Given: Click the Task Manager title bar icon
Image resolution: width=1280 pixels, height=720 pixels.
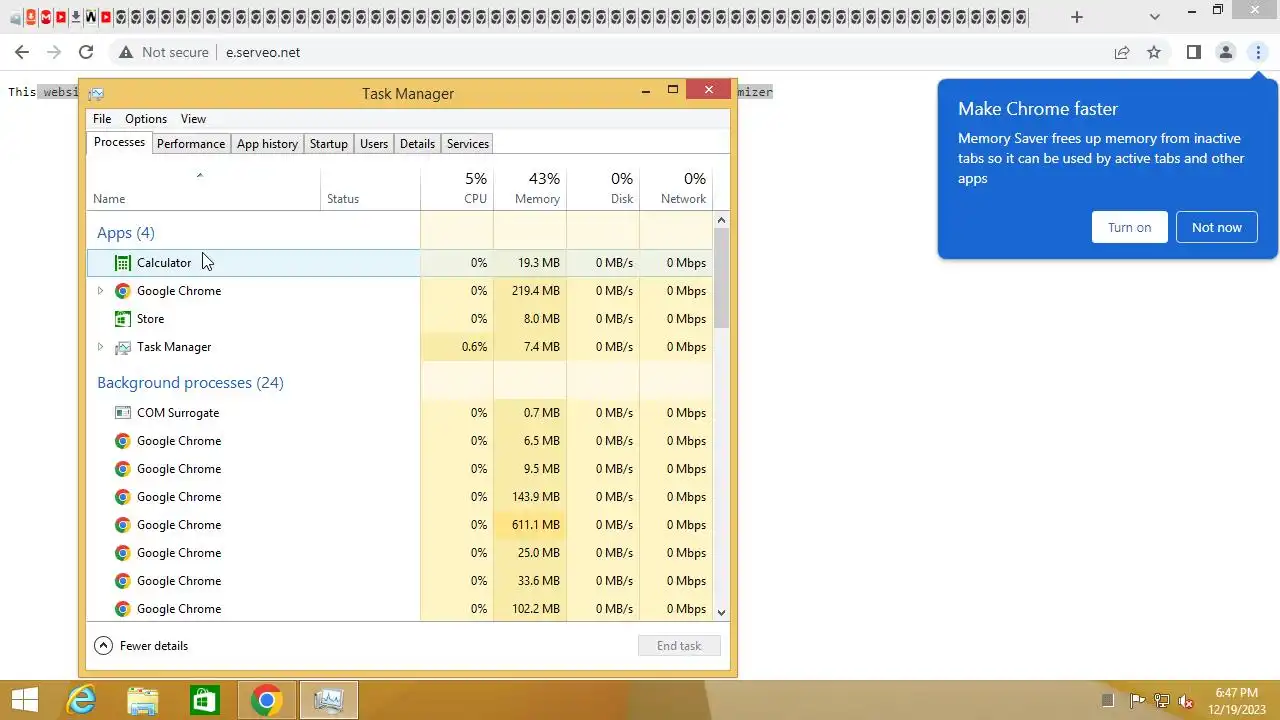Looking at the screenshot, I should [96, 94].
